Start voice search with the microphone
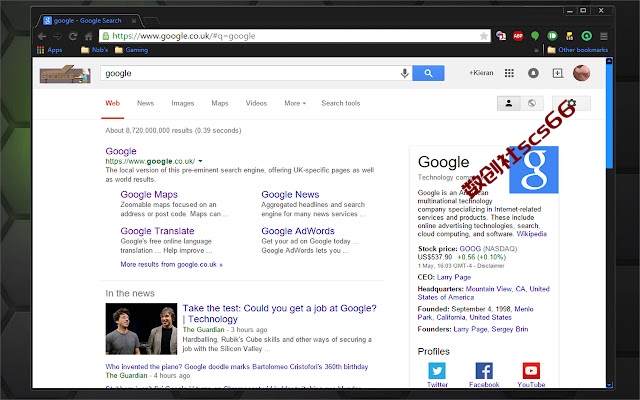The width and height of the screenshot is (640, 400). pos(404,73)
